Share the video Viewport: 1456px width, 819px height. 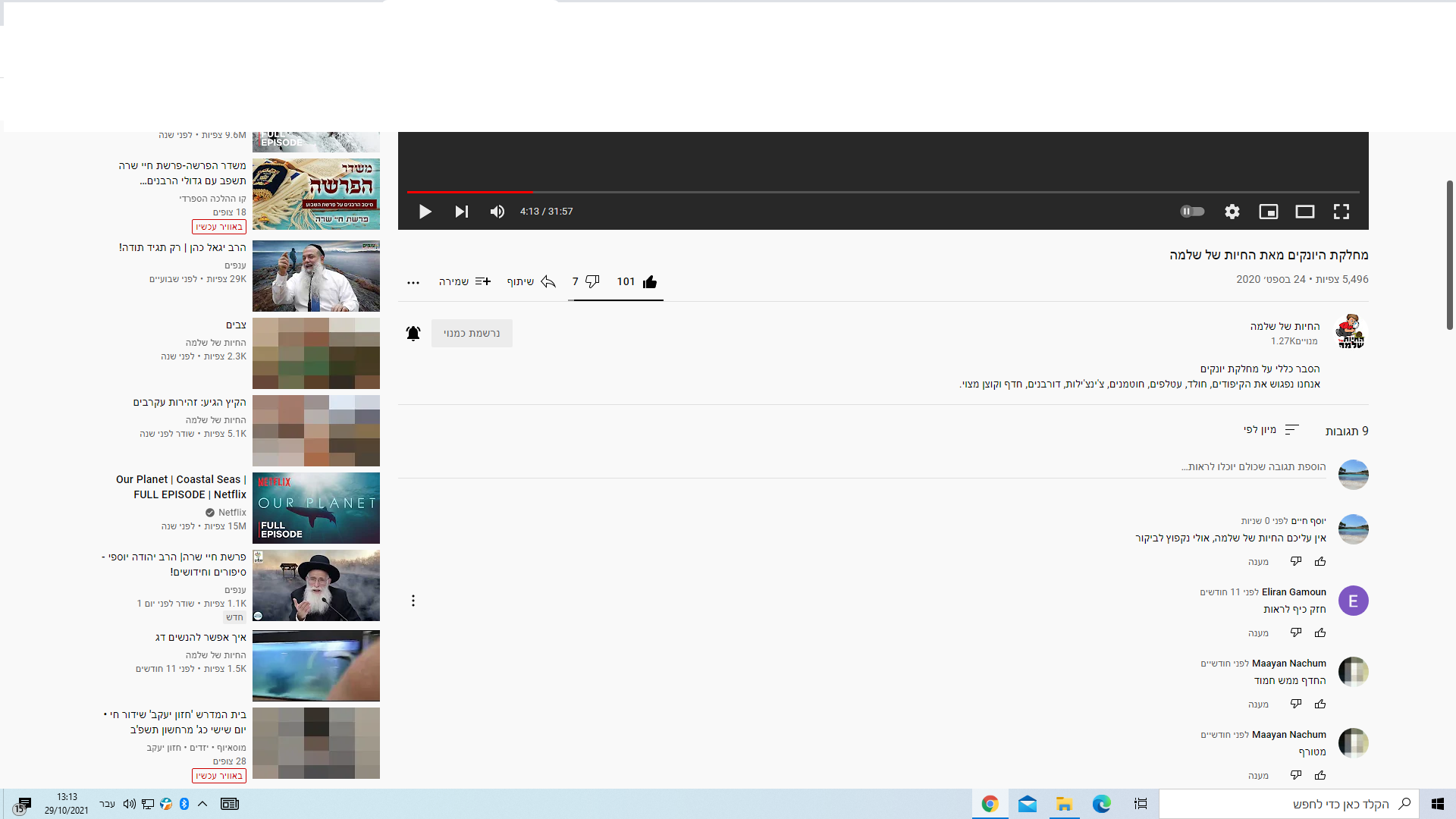[x=532, y=281]
